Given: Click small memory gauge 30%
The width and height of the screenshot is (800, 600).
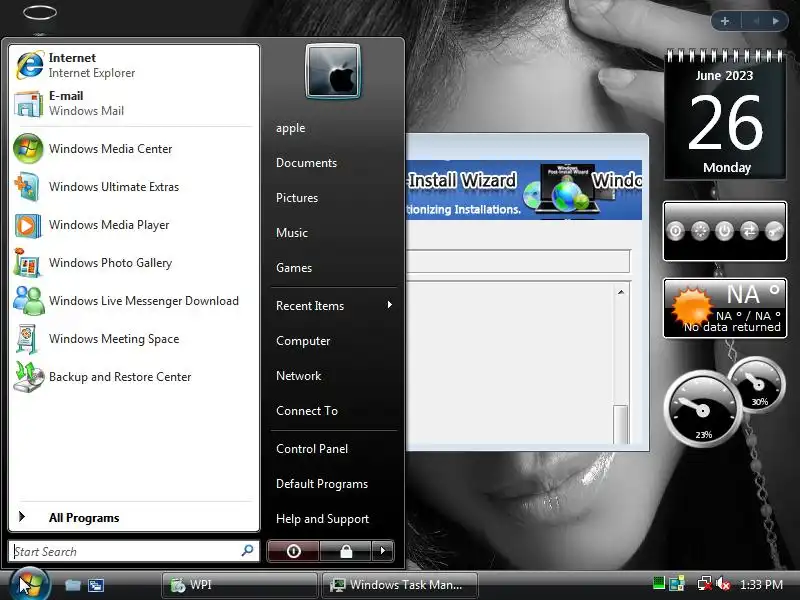Looking at the screenshot, I should click(759, 383).
